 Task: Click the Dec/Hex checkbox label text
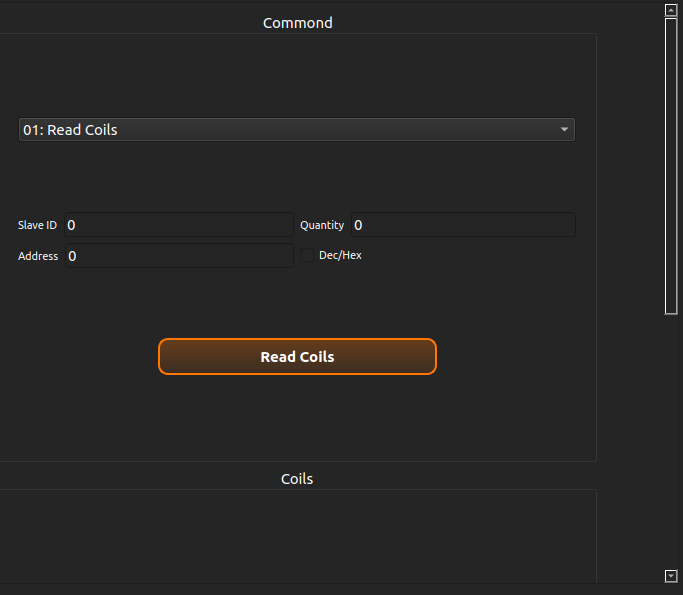(x=340, y=256)
